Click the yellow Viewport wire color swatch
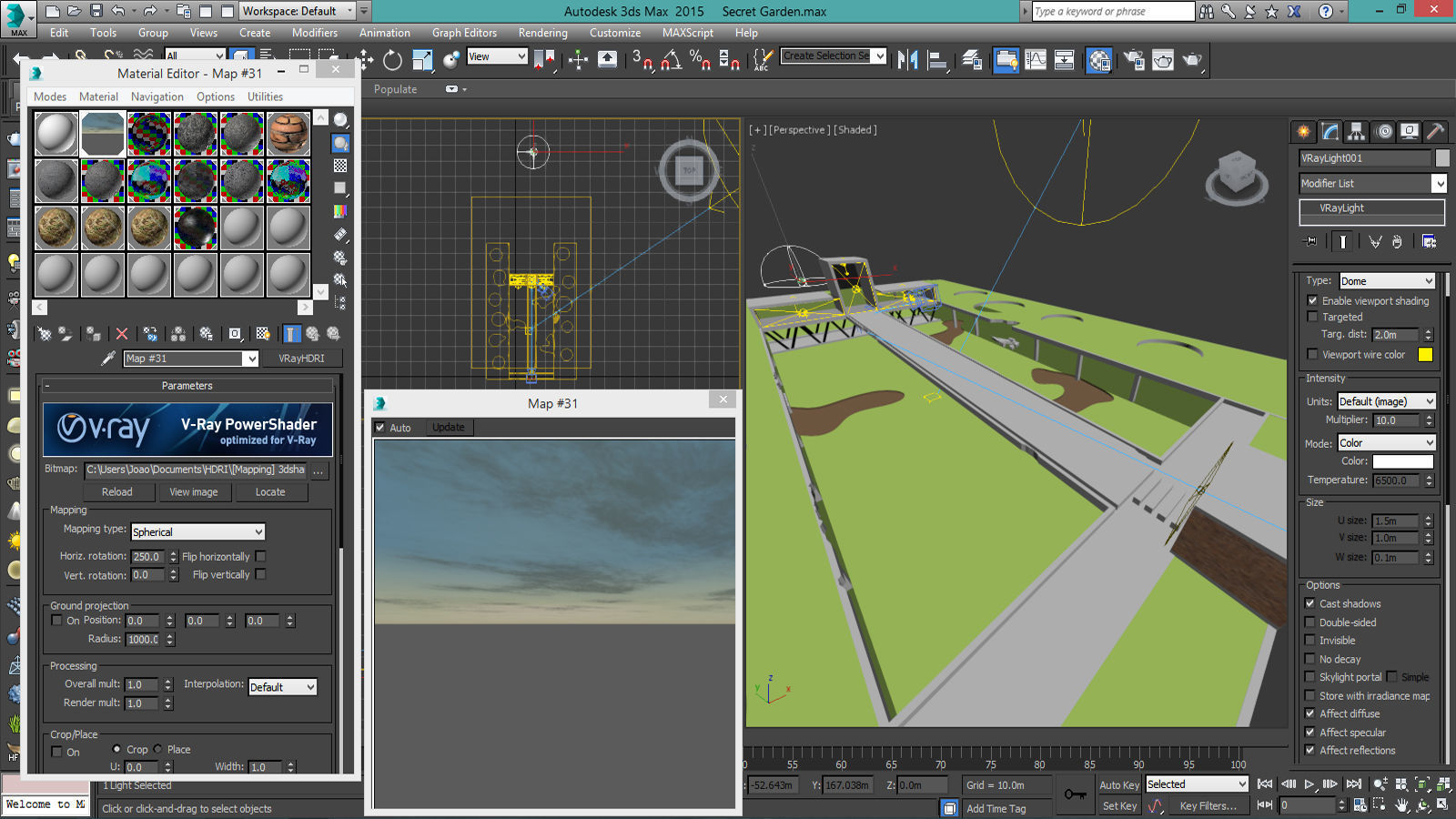Image resolution: width=1456 pixels, height=819 pixels. tap(1425, 355)
